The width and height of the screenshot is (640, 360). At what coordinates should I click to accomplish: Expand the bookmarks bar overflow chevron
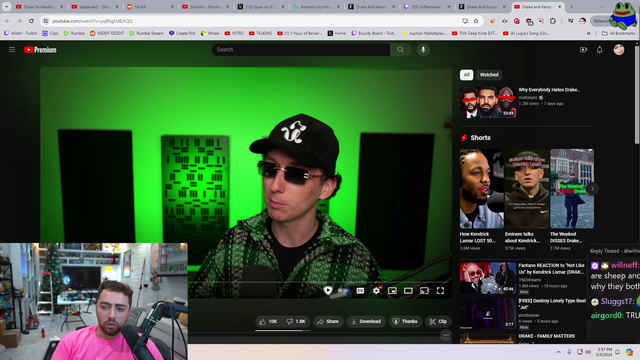coord(589,33)
